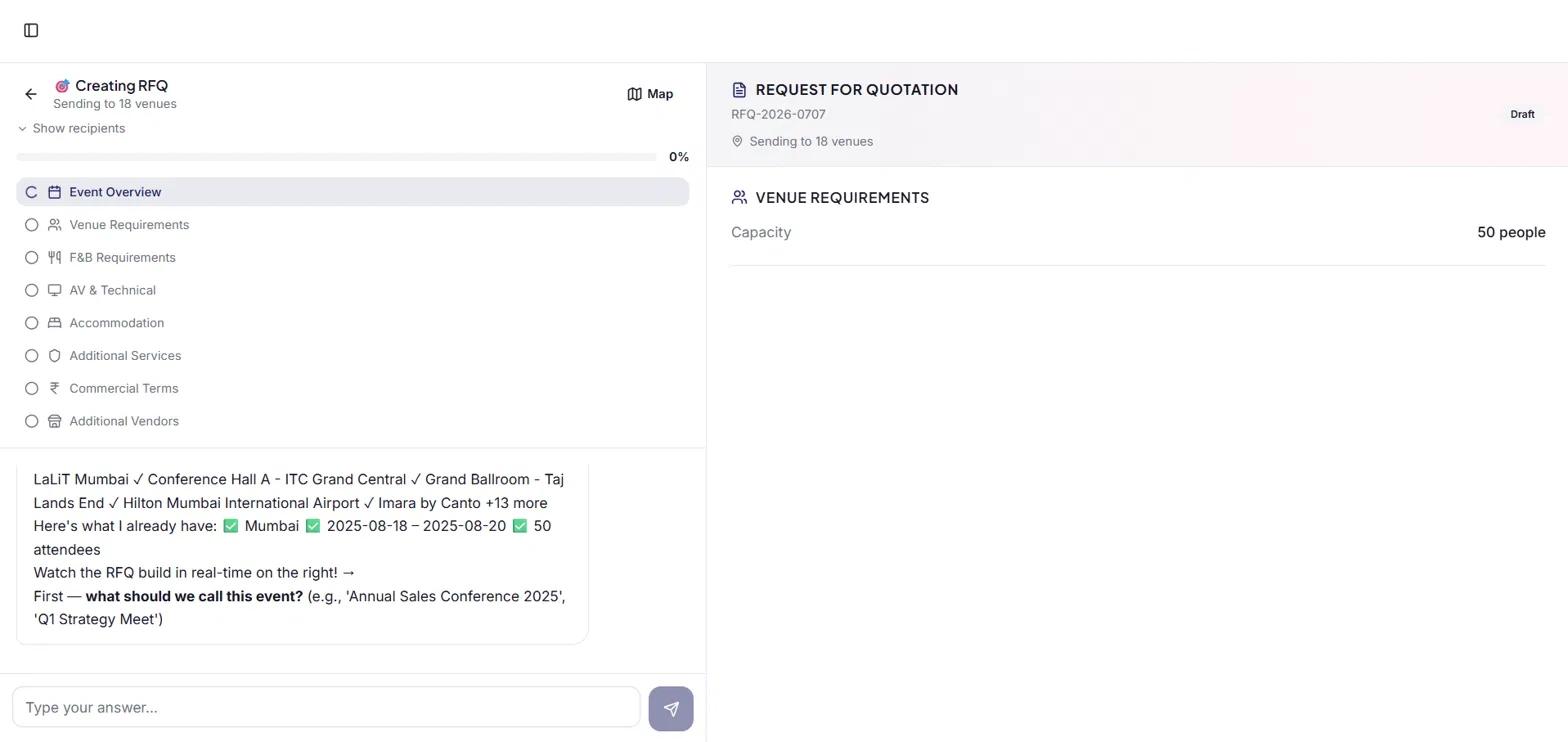Click the 0% progress bar
The width and height of the screenshot is (1568, 742).
[337, 157]
